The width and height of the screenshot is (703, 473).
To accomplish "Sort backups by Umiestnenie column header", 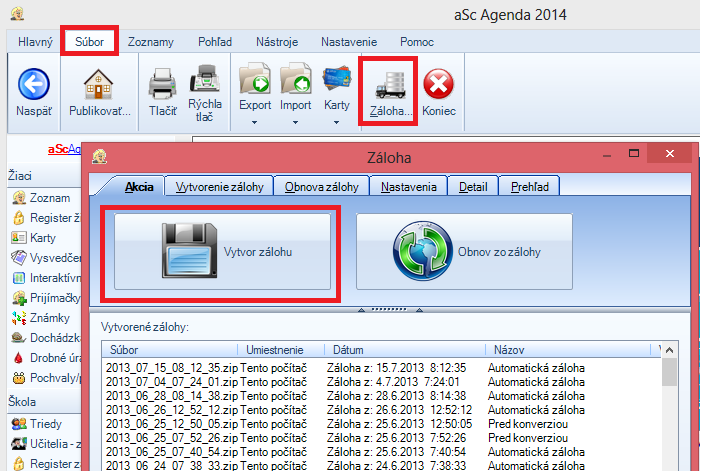I will click(x=281, y=350).
